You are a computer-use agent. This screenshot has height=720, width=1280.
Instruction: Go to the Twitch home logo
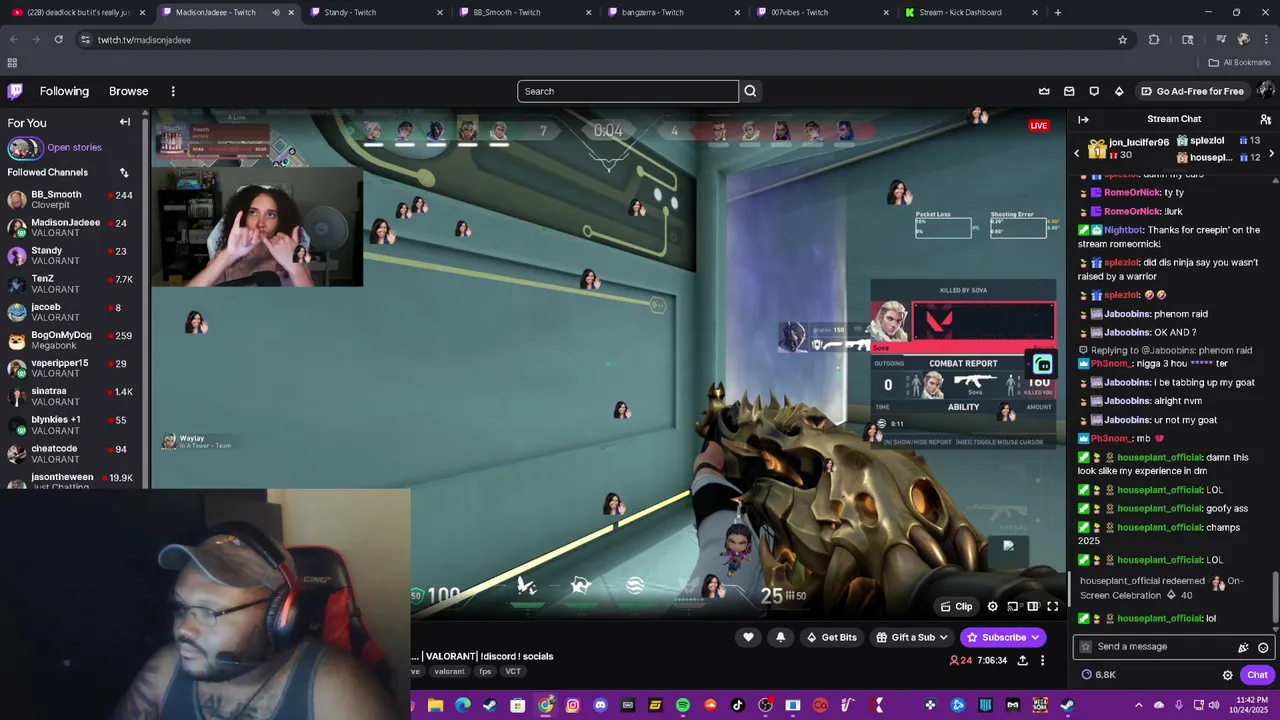pos(15,91)
